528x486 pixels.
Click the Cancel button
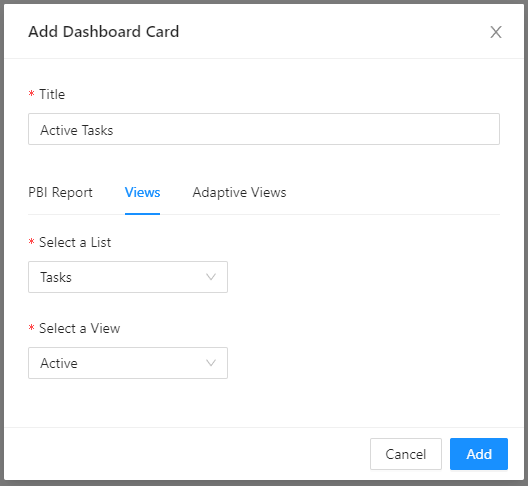[x=406, y=454]
